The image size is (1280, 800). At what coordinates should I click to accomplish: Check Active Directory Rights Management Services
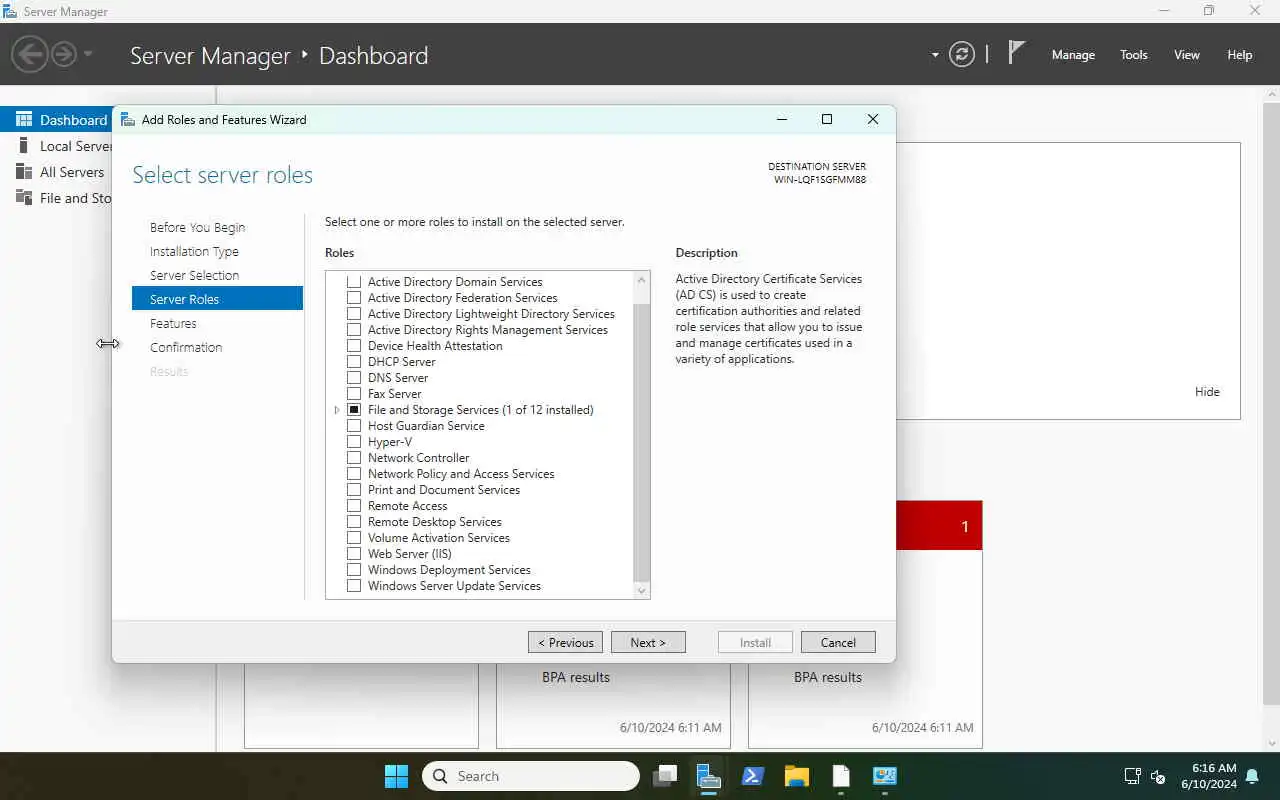point(354,330)
